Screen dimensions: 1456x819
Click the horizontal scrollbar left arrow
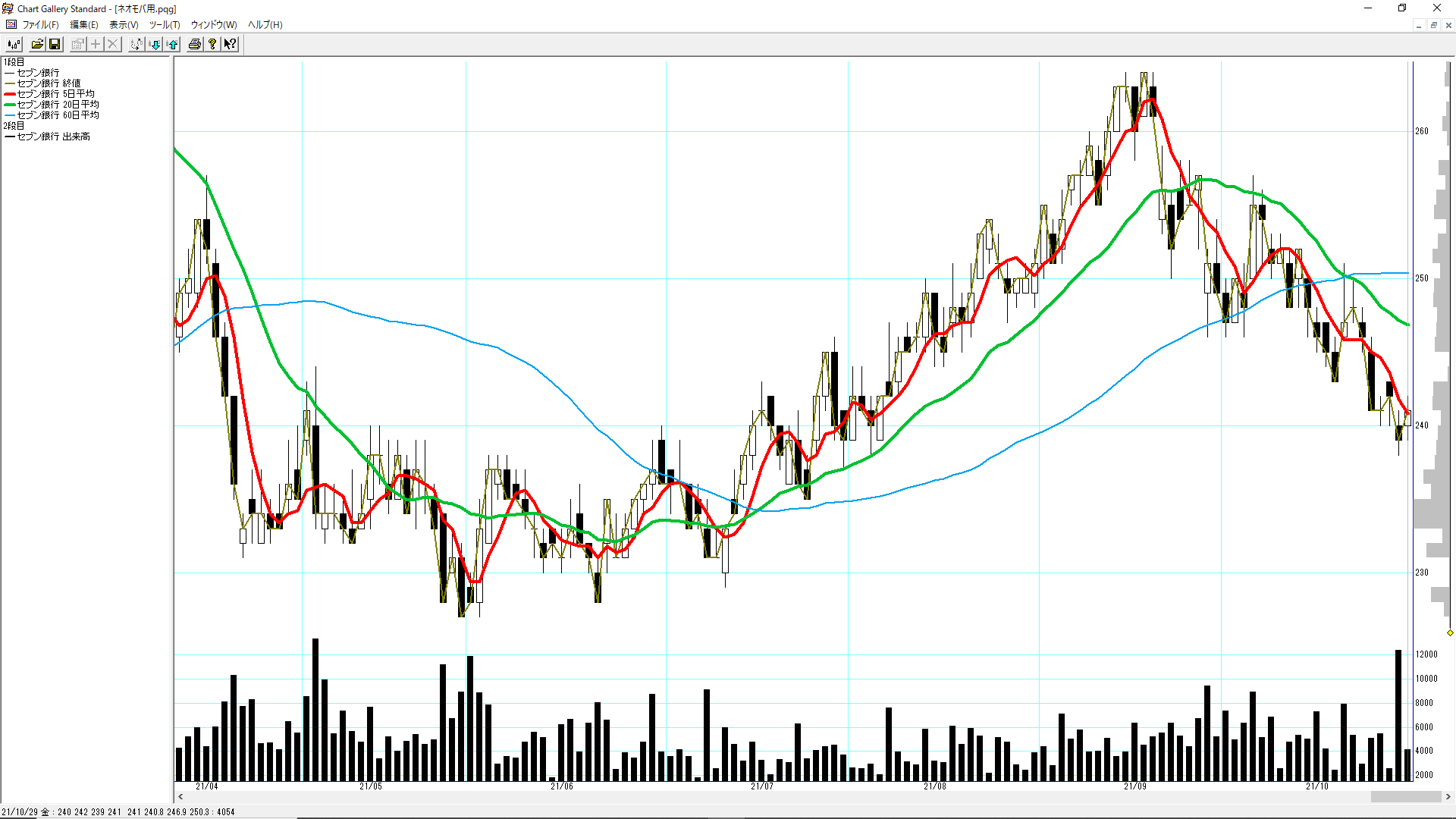(x=180, y=796)
